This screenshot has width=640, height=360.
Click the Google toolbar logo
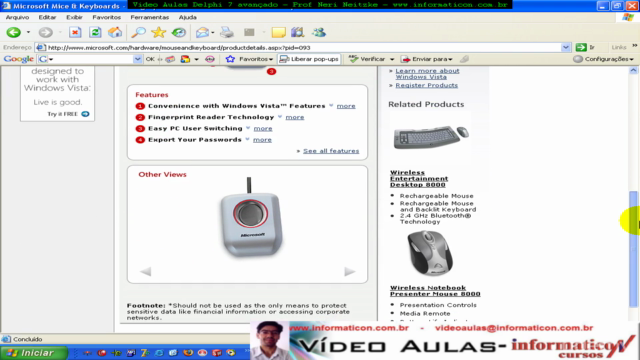coord(18,59)
